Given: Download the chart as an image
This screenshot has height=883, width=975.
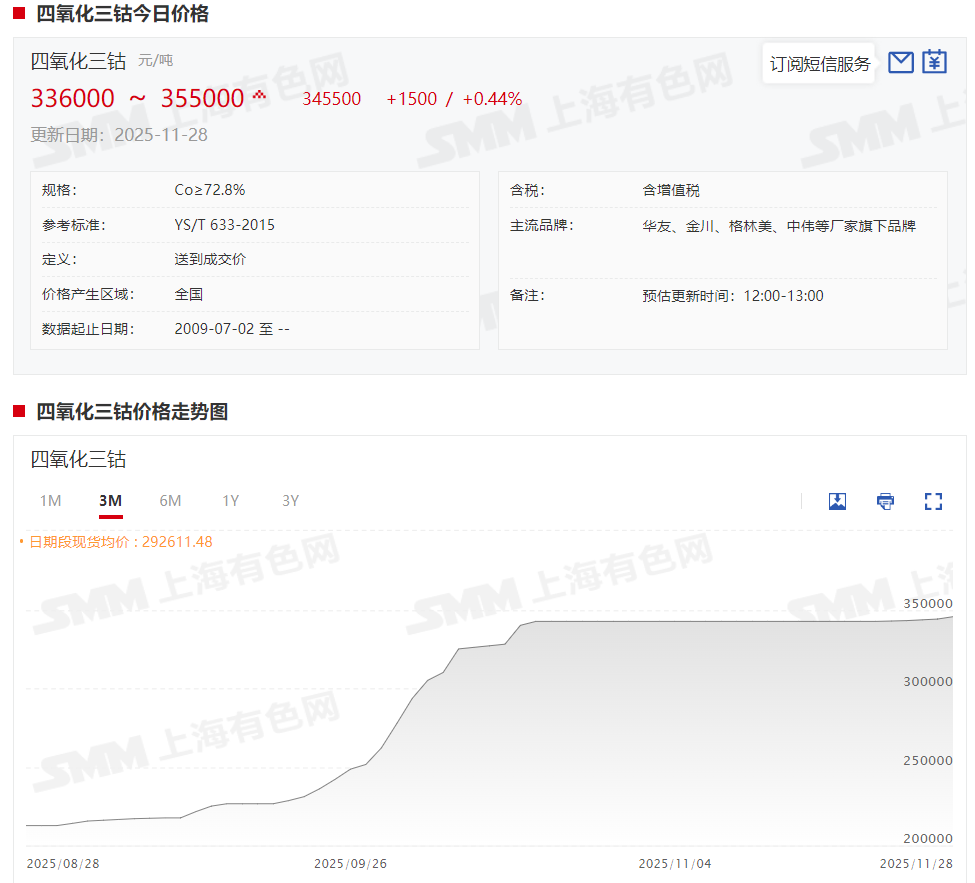Looking at the screenshot, I should tap(838, 501).
